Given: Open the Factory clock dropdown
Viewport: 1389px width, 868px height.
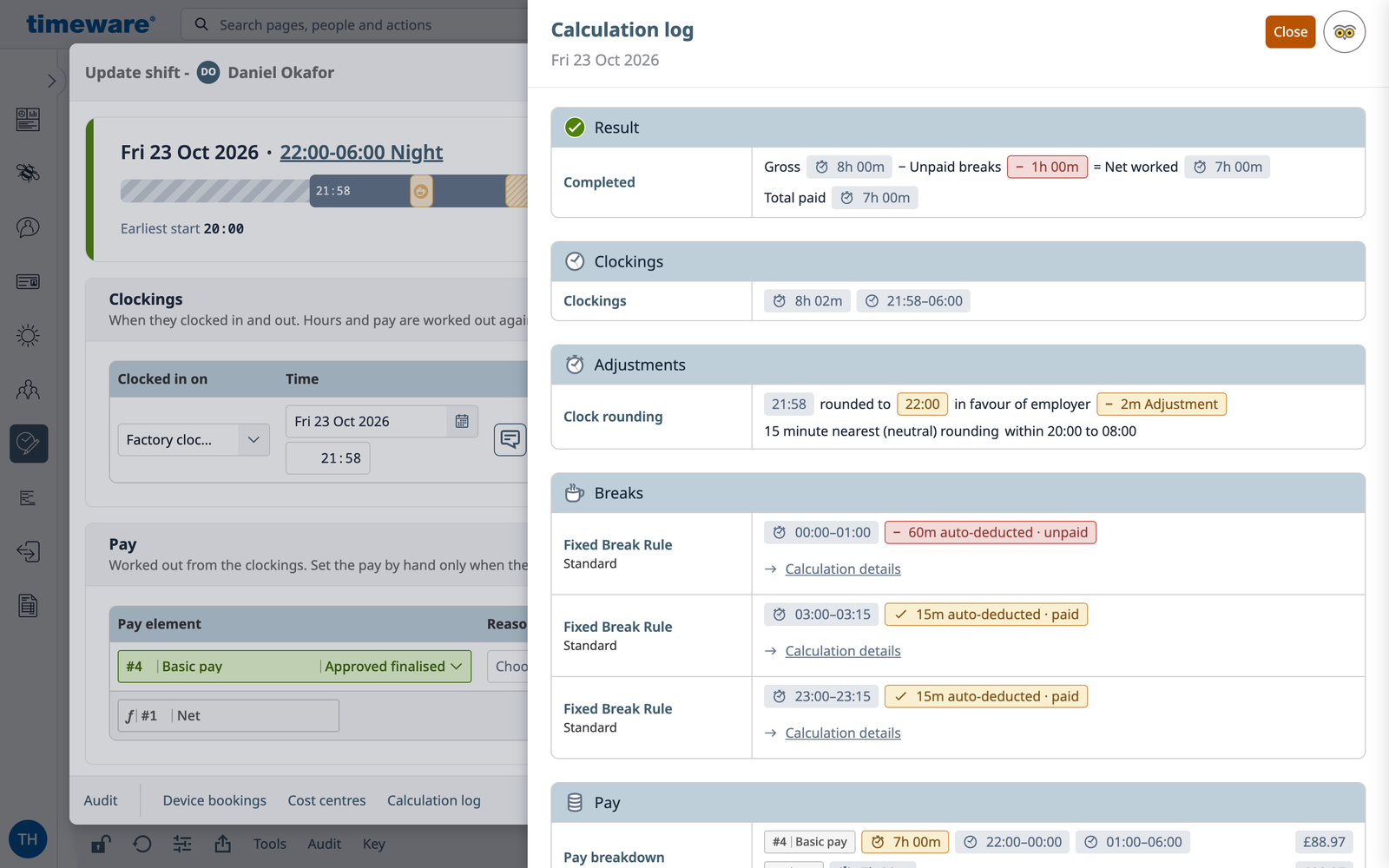Looking at the screenshot, I should coord(194,440).
